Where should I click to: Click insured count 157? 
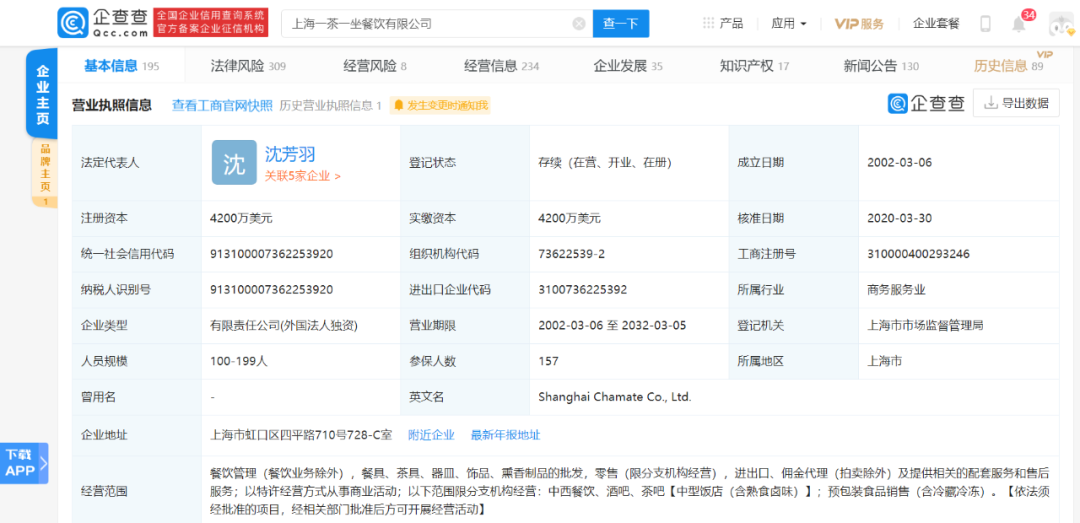click(548, 361)
